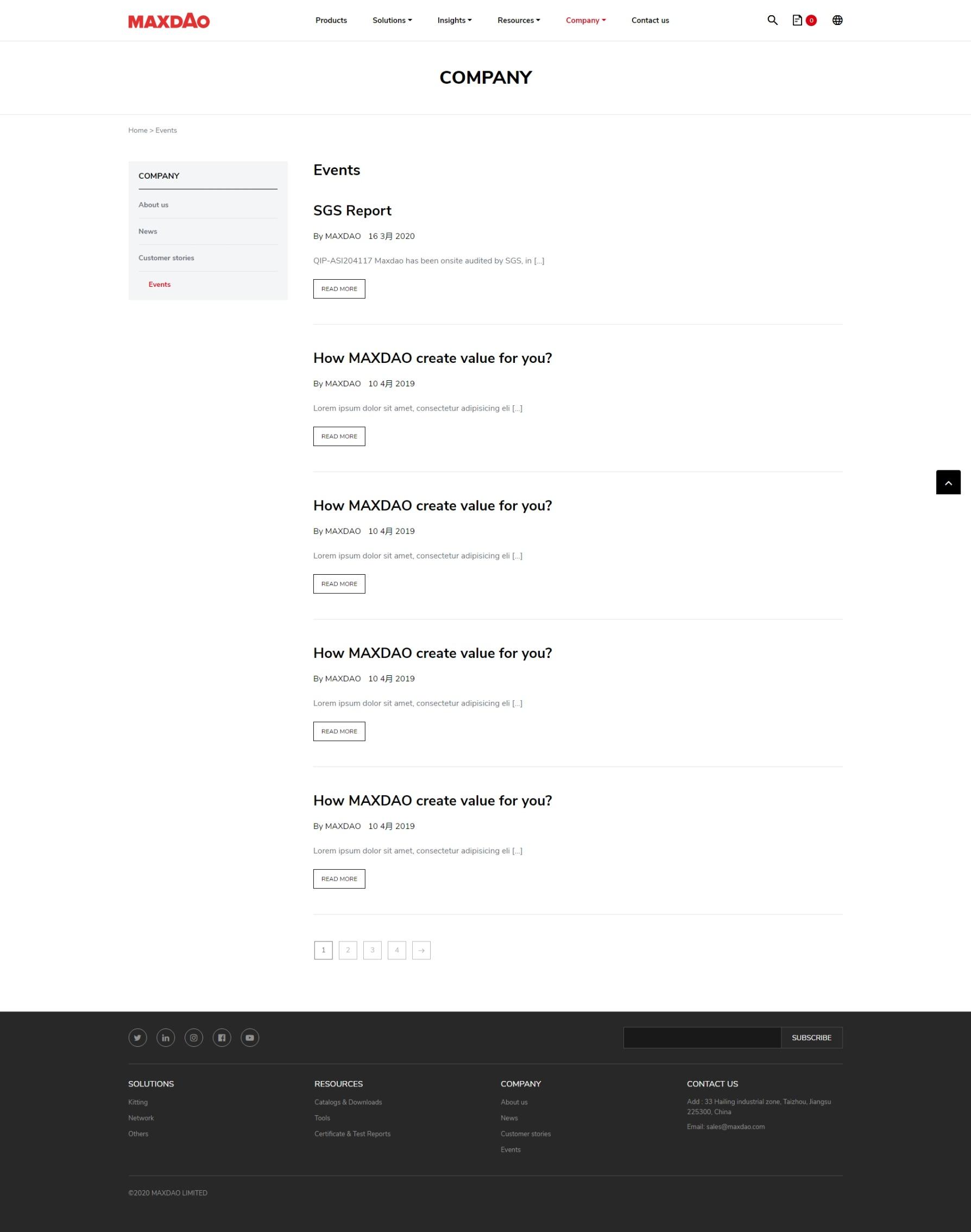Open the Kitting footer link
Viewport: 971px width, 1232px height.
click(138, 1102)
